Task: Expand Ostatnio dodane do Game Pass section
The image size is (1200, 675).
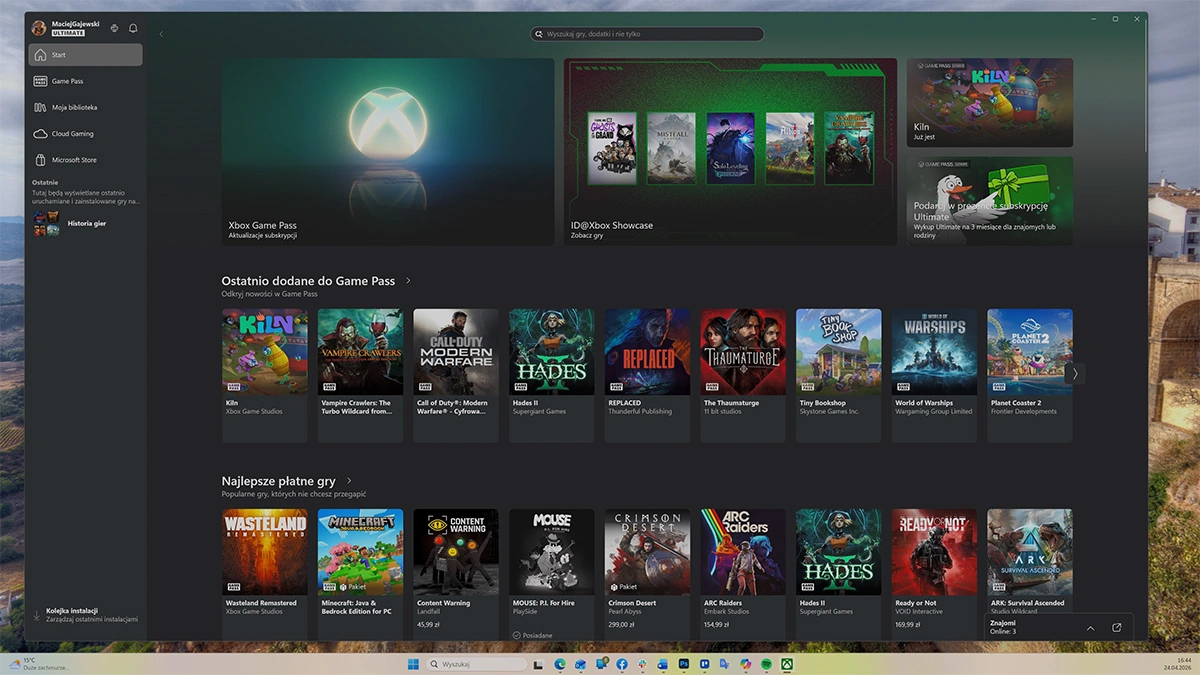Action: click(x=406, y=280)
